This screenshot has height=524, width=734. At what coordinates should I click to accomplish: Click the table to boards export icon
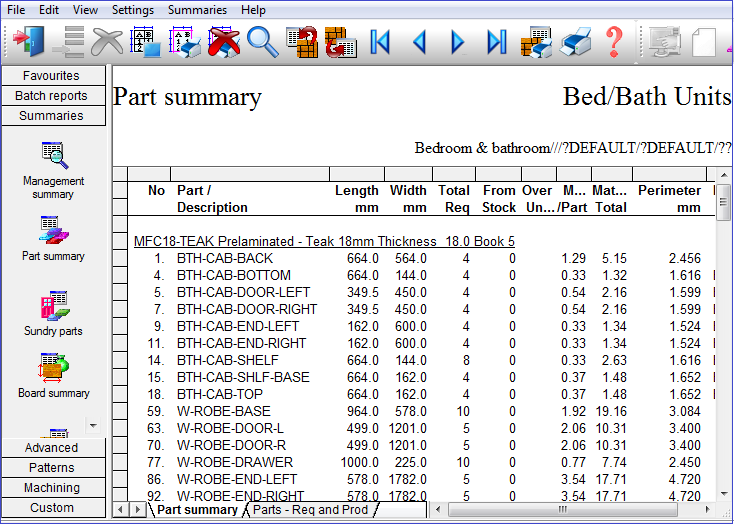[302, 41]
